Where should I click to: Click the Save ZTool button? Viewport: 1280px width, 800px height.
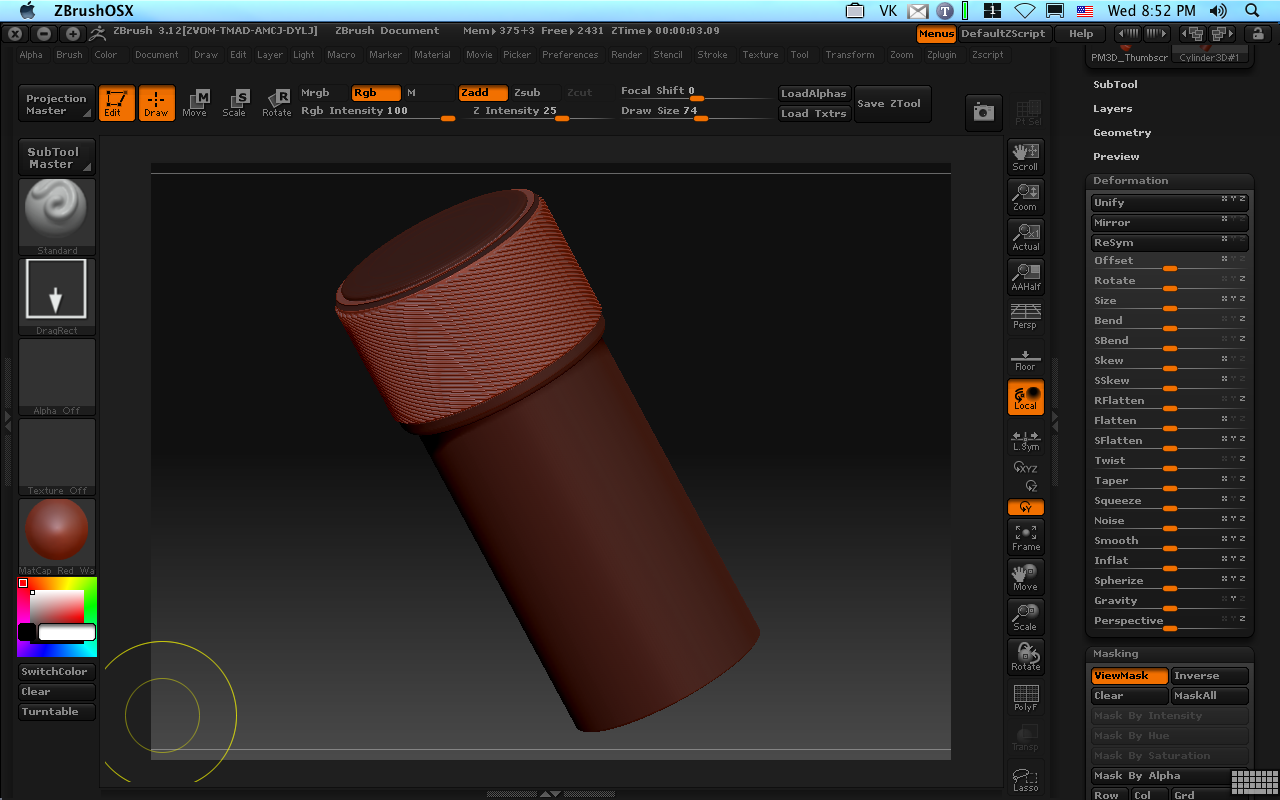pos(889,103)
